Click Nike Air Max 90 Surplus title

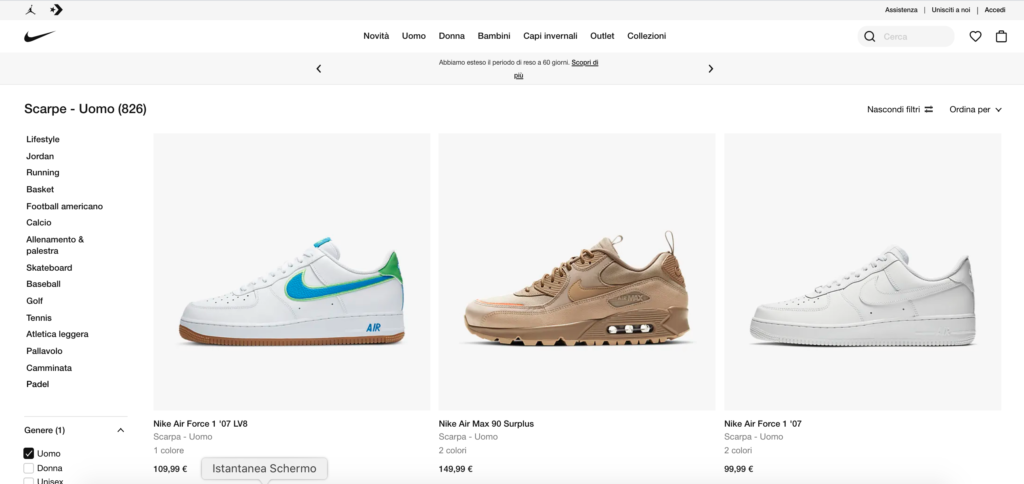(x=486, y=424)
